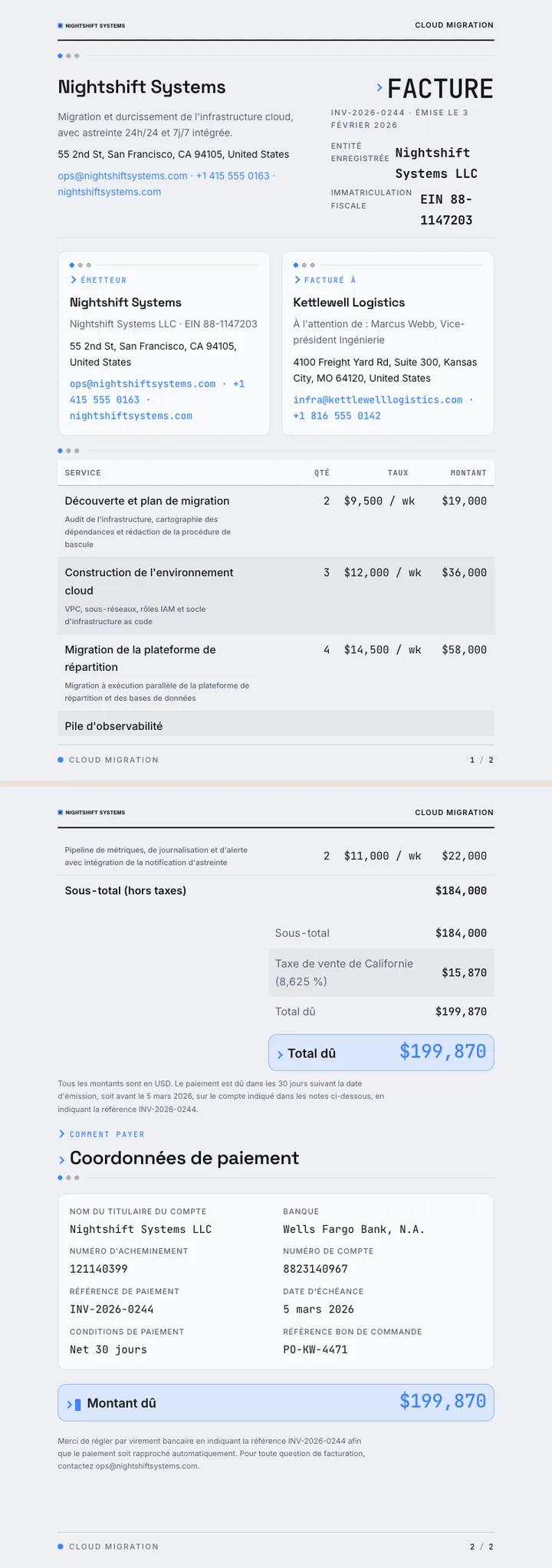
Task: Click the chevron before Coordonnées de paiement heading
Action: (x=62, y=1160)
